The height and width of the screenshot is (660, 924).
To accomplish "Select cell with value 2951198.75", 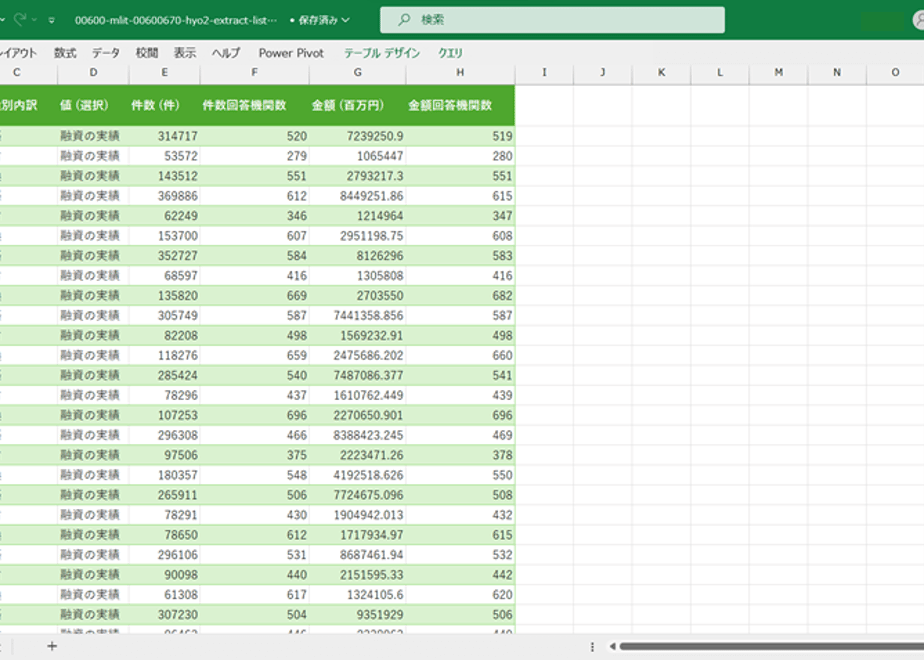I will click(358, 236).
